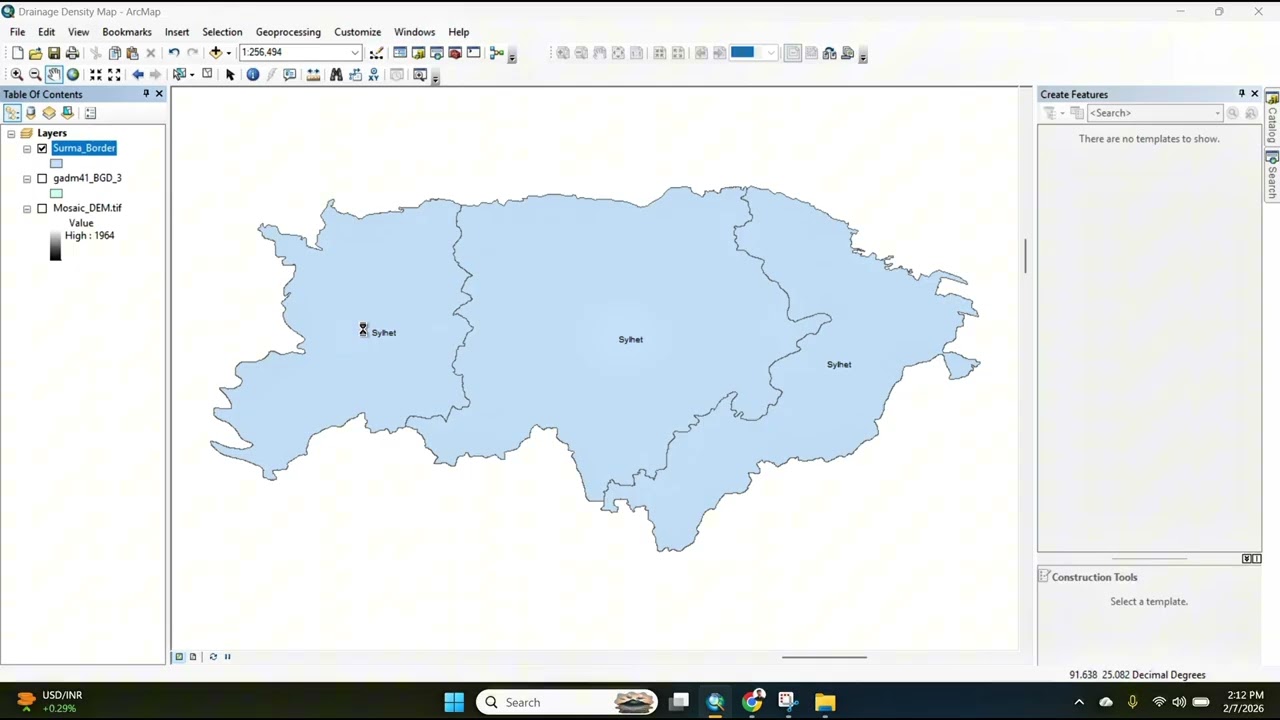The height and width of the screenshot is (720, 1280).
Task: Undo the last action
Action: (x=174, y=52)
